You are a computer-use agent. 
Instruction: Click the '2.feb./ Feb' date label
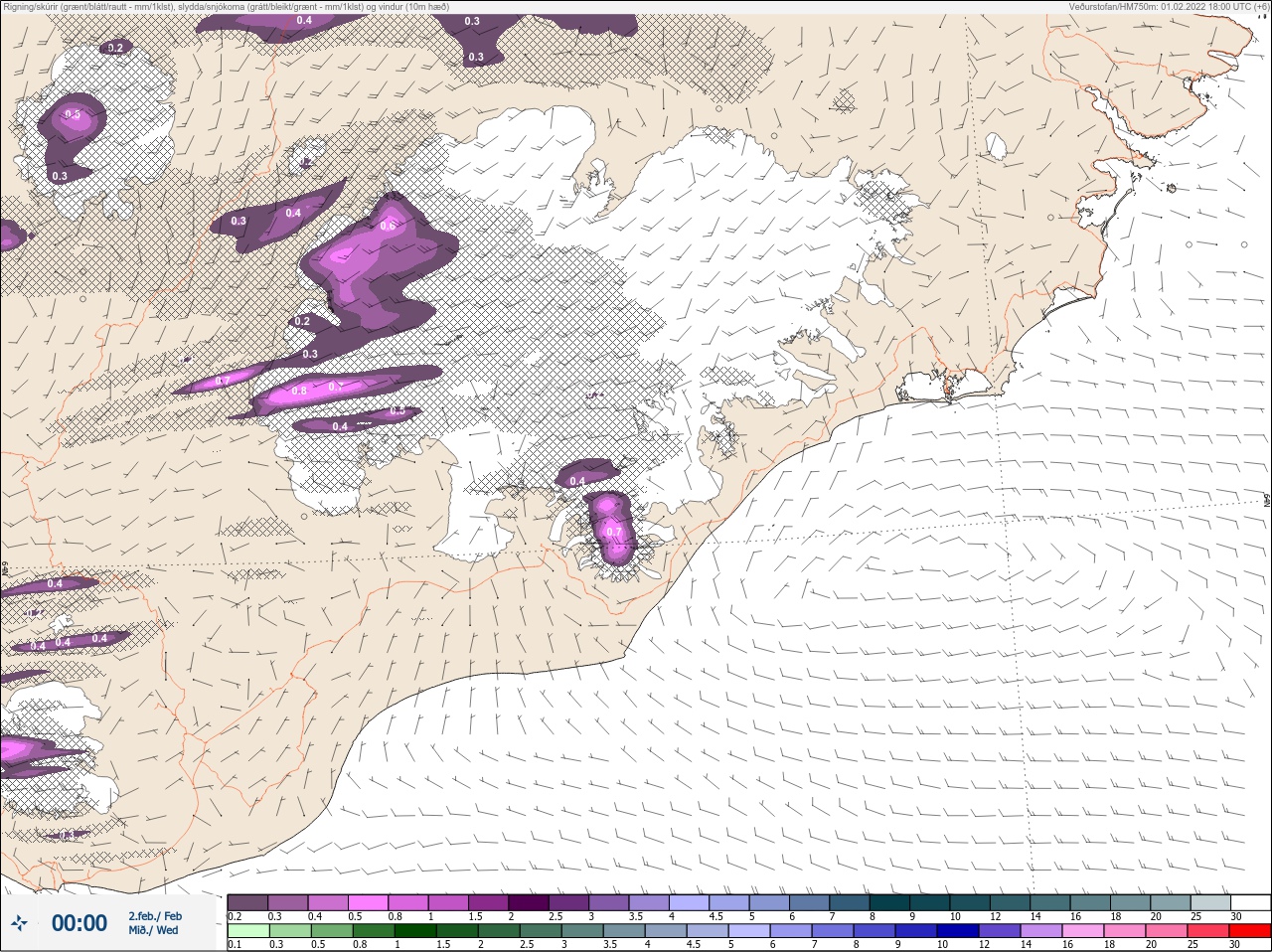point(155,916)
